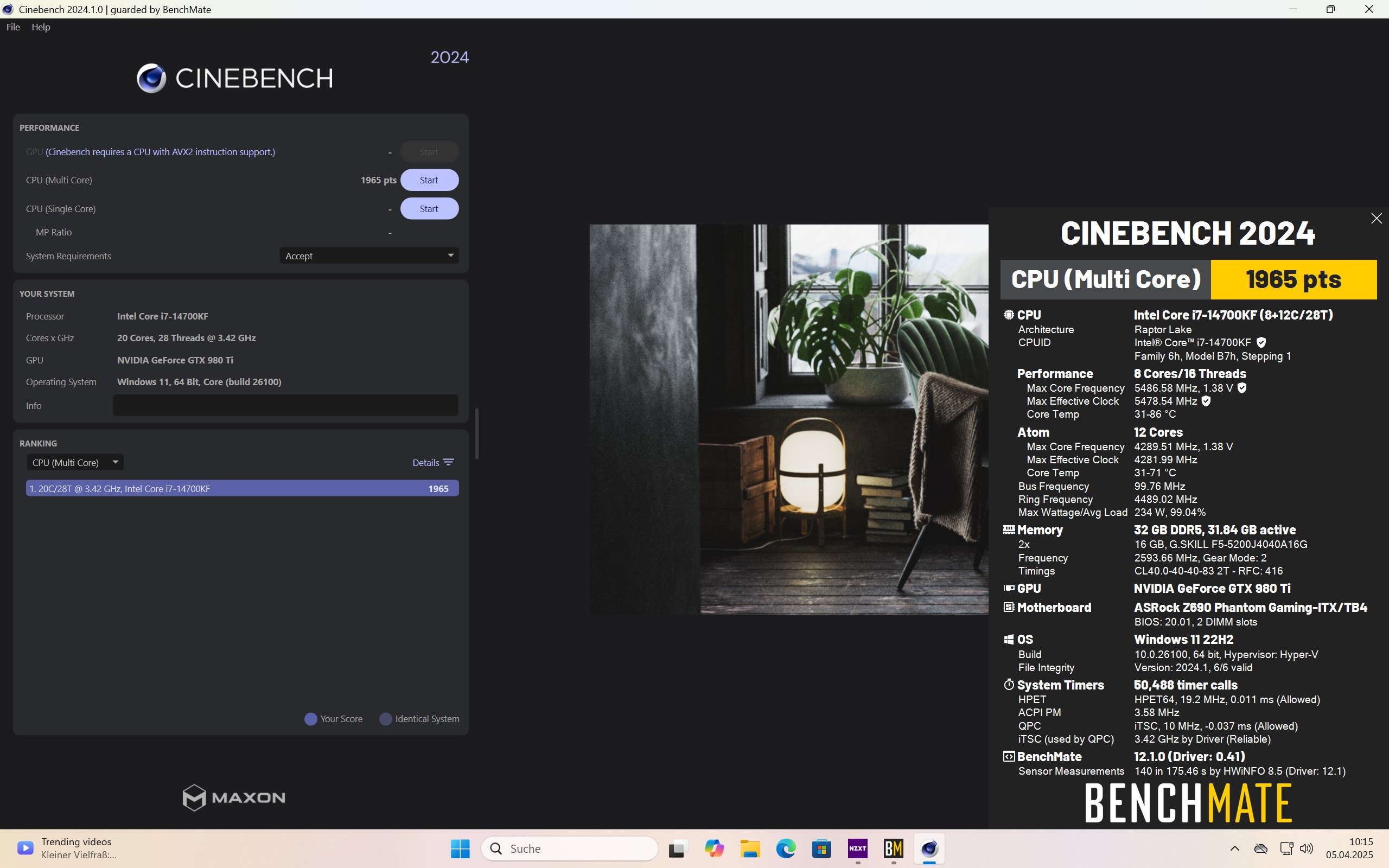Image resolution: width=1389 pixels, height=868 pixels.
Task: Click the 2024 version label
Action: (449, 58)
